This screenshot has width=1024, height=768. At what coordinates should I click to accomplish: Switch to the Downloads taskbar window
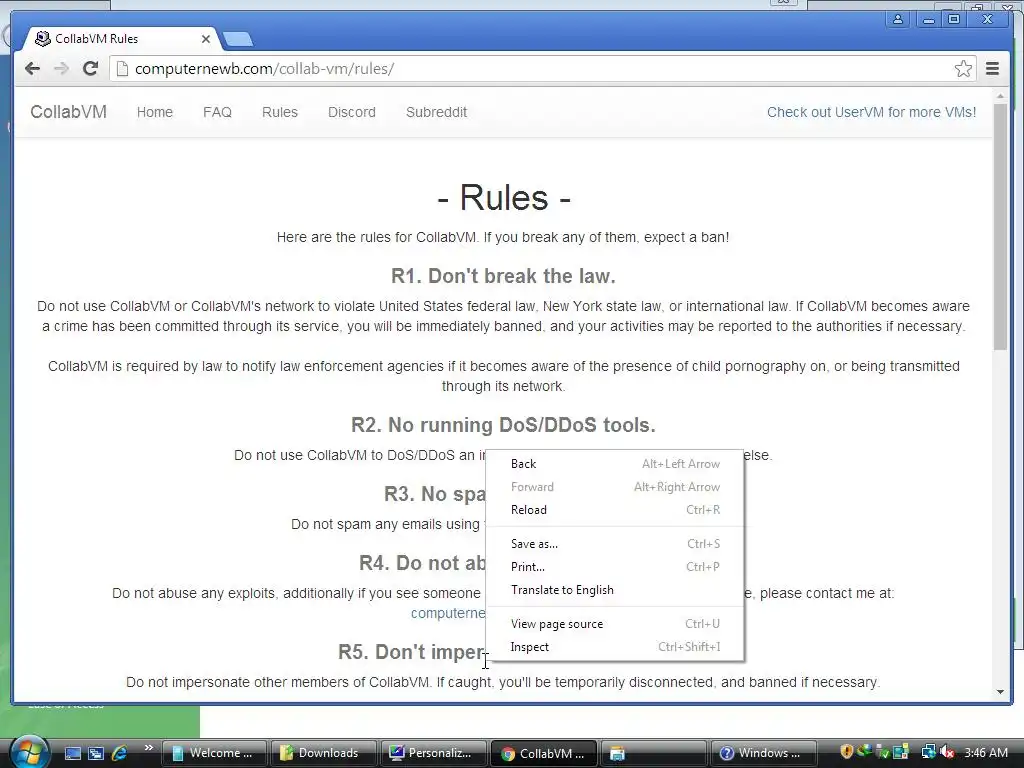click(324, 753)
